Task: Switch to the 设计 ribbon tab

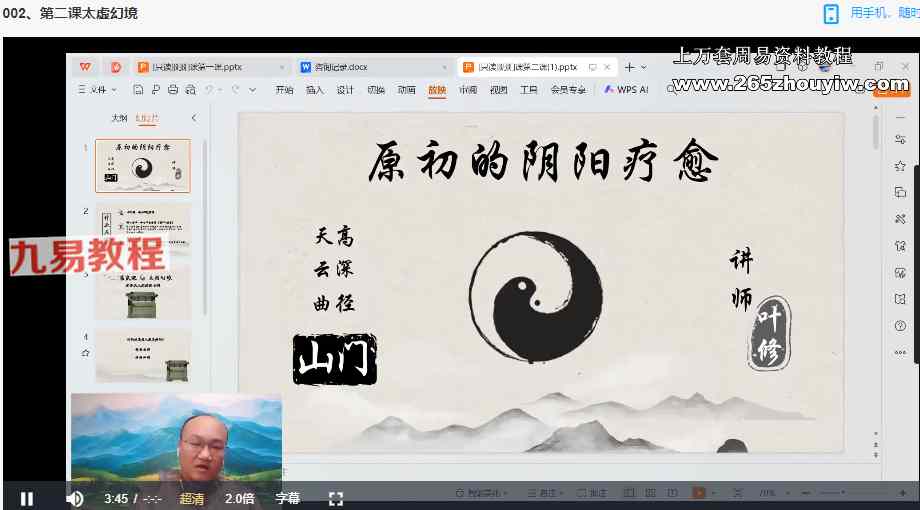Action: tap(345, 89)
